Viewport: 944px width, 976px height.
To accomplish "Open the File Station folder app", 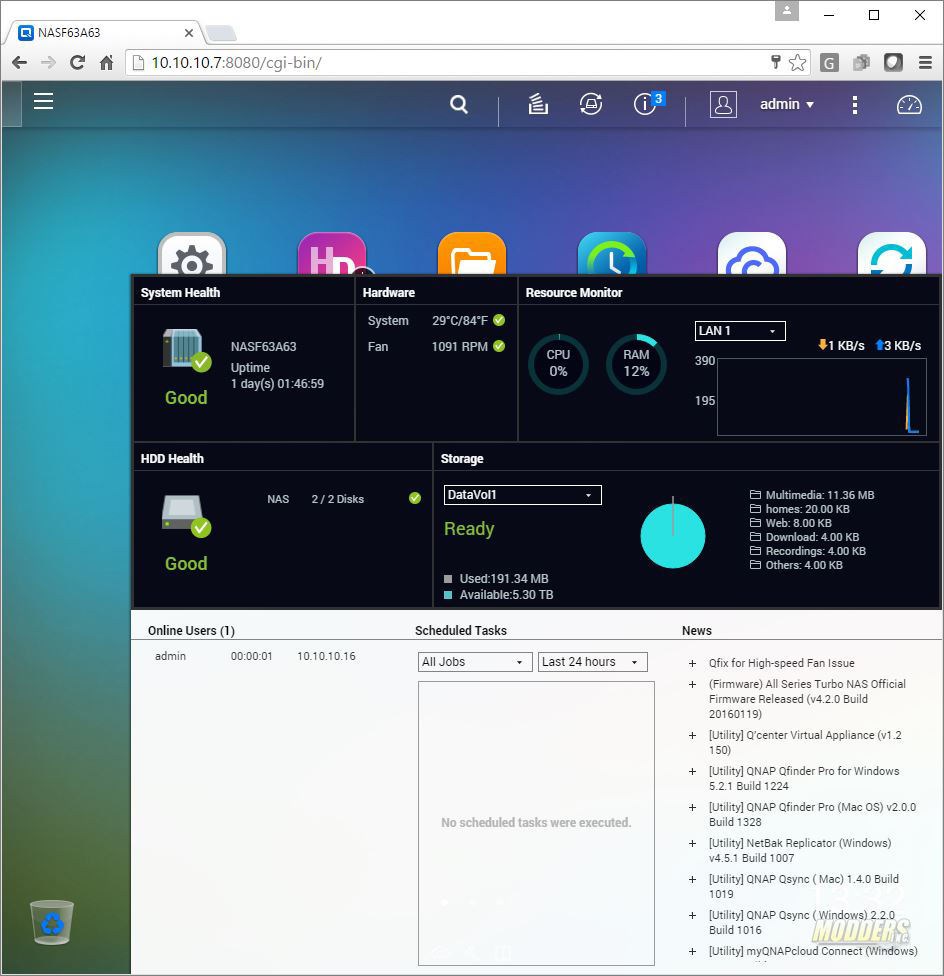I will (x=472, y=254).
